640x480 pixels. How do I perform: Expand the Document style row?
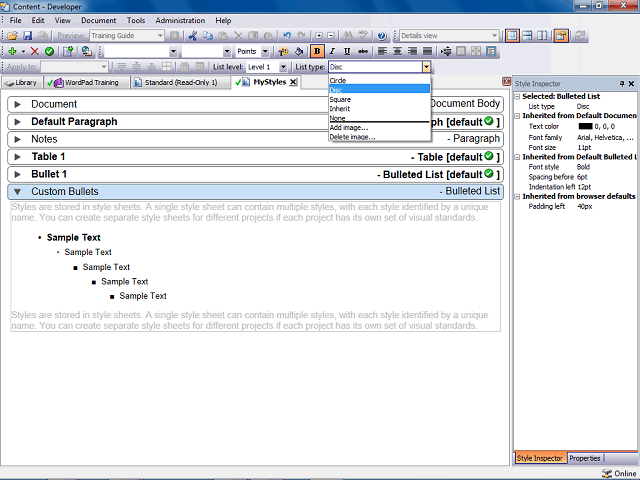(18, 104)
